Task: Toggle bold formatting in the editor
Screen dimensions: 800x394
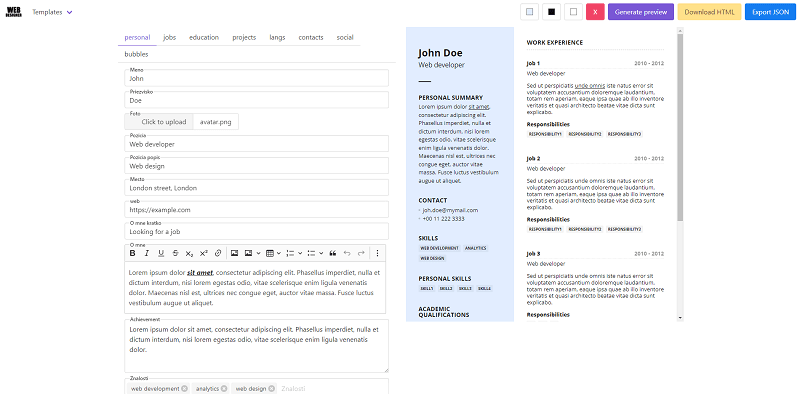Action: [133, 253]
